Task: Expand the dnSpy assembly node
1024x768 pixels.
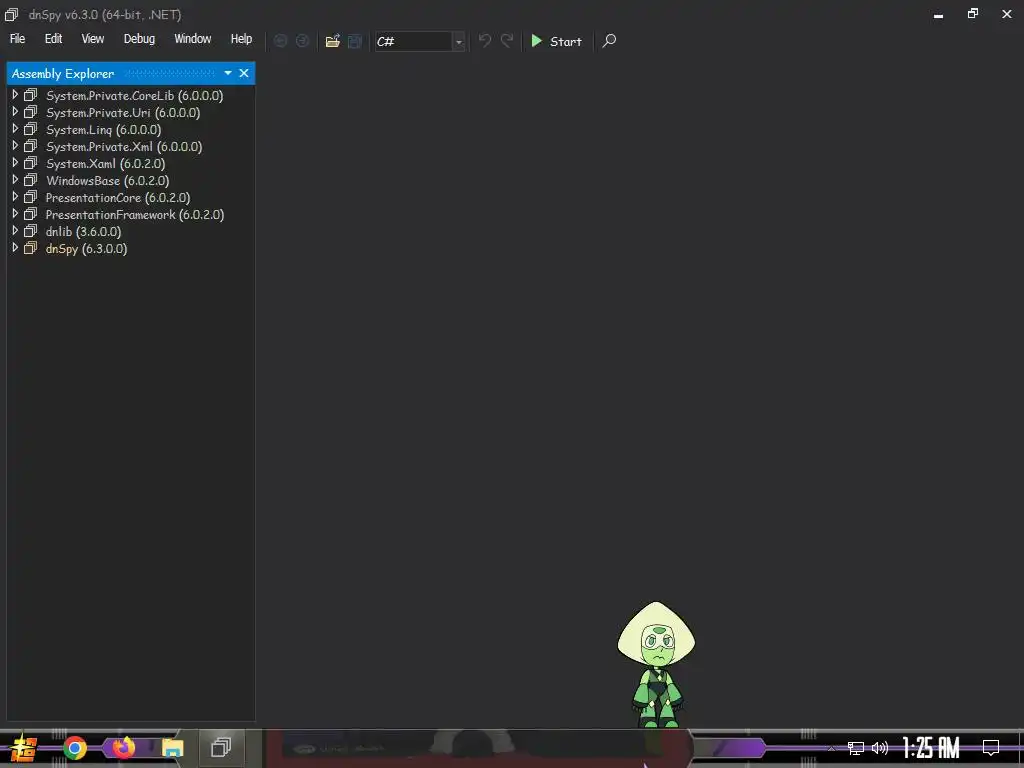Action: tap(15, 248)
